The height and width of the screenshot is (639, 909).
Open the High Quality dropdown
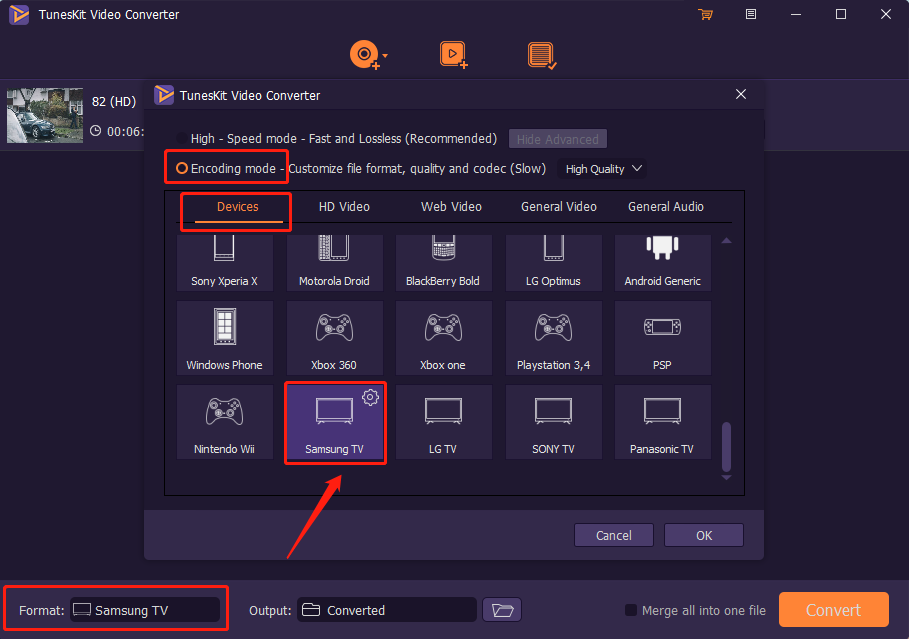tap(602, 169)
